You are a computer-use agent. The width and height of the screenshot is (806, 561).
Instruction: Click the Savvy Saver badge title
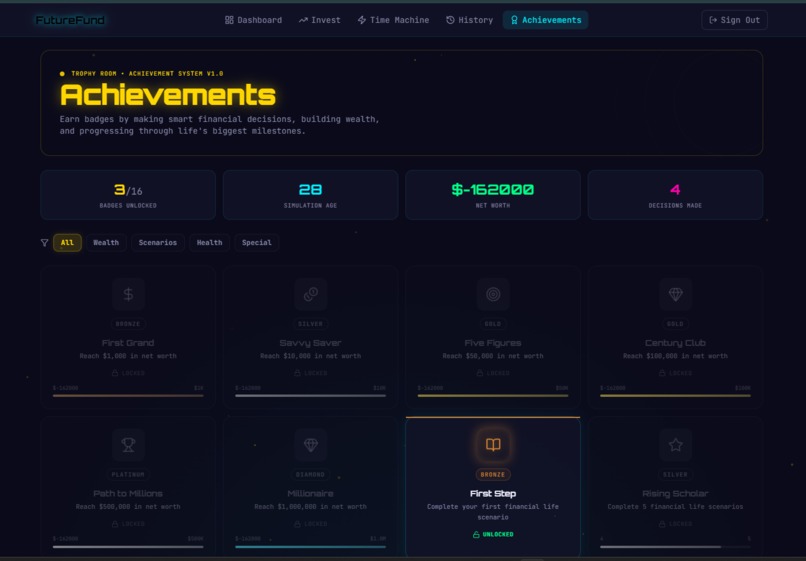[310, 343]
